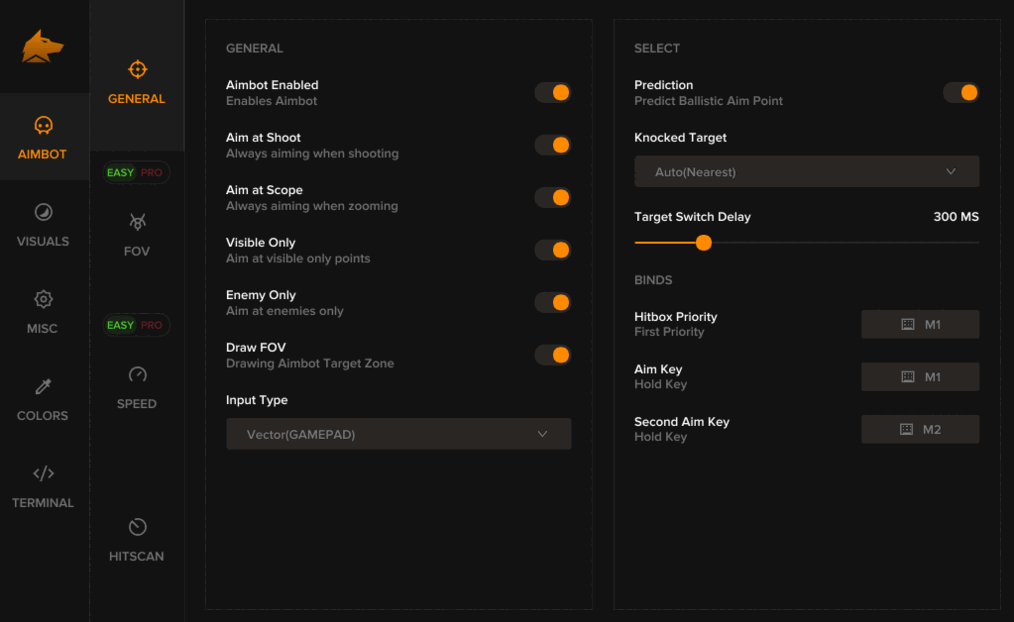Open the Visuals section icon

pyautogui.click(x=43, y=212)
